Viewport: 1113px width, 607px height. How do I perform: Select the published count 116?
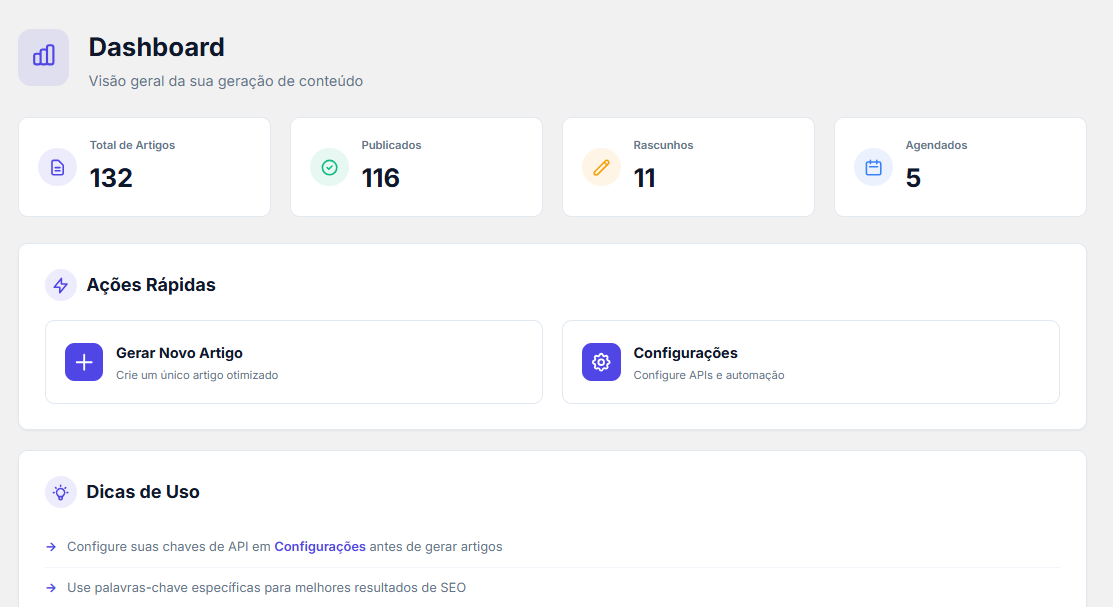click(x=380, y=178)
